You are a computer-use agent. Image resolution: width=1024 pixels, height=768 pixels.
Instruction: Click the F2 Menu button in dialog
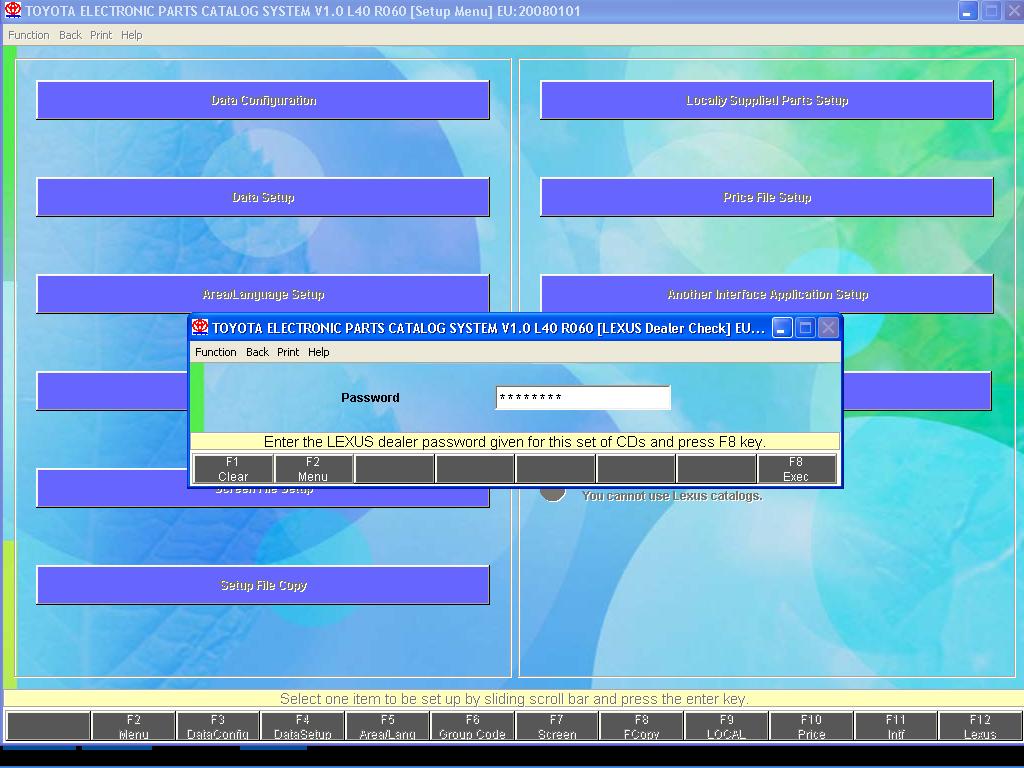313,469
